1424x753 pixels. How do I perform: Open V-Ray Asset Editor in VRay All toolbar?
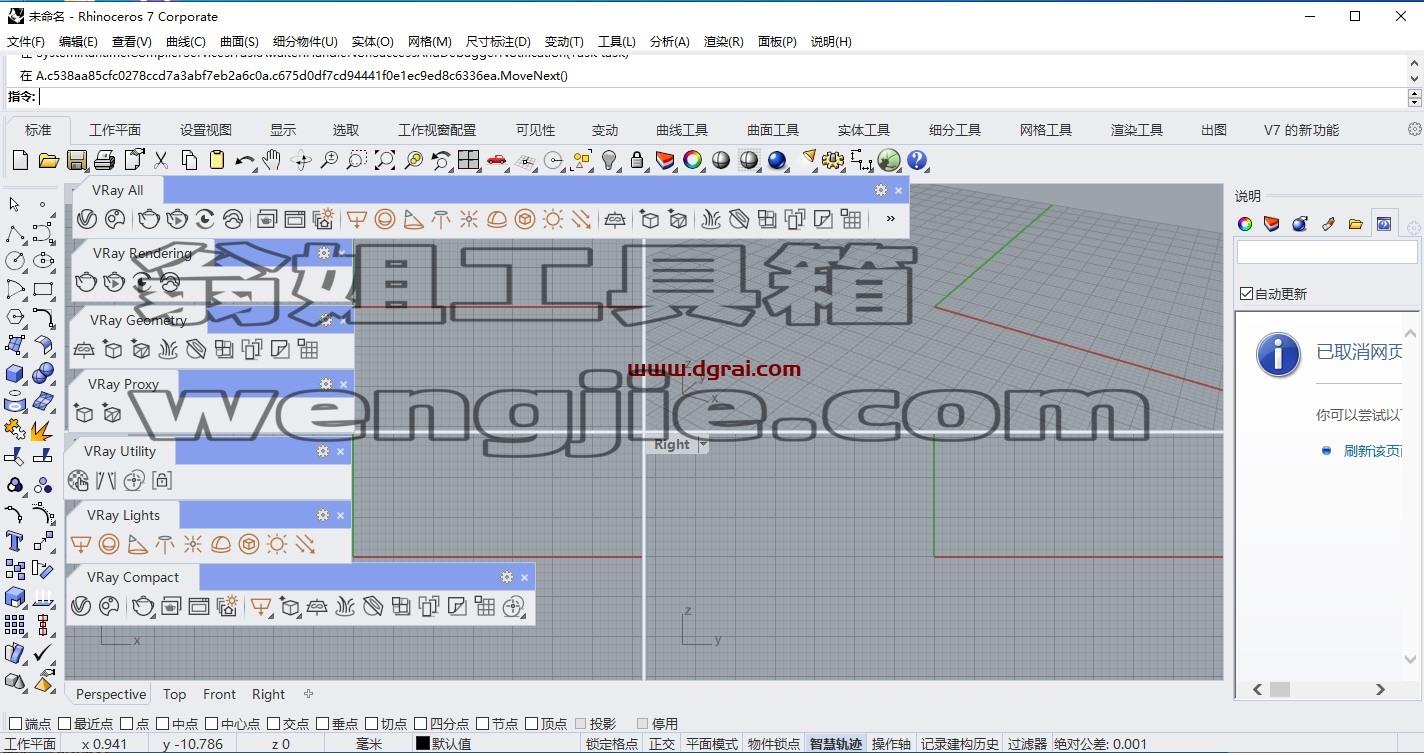(87, 219)
